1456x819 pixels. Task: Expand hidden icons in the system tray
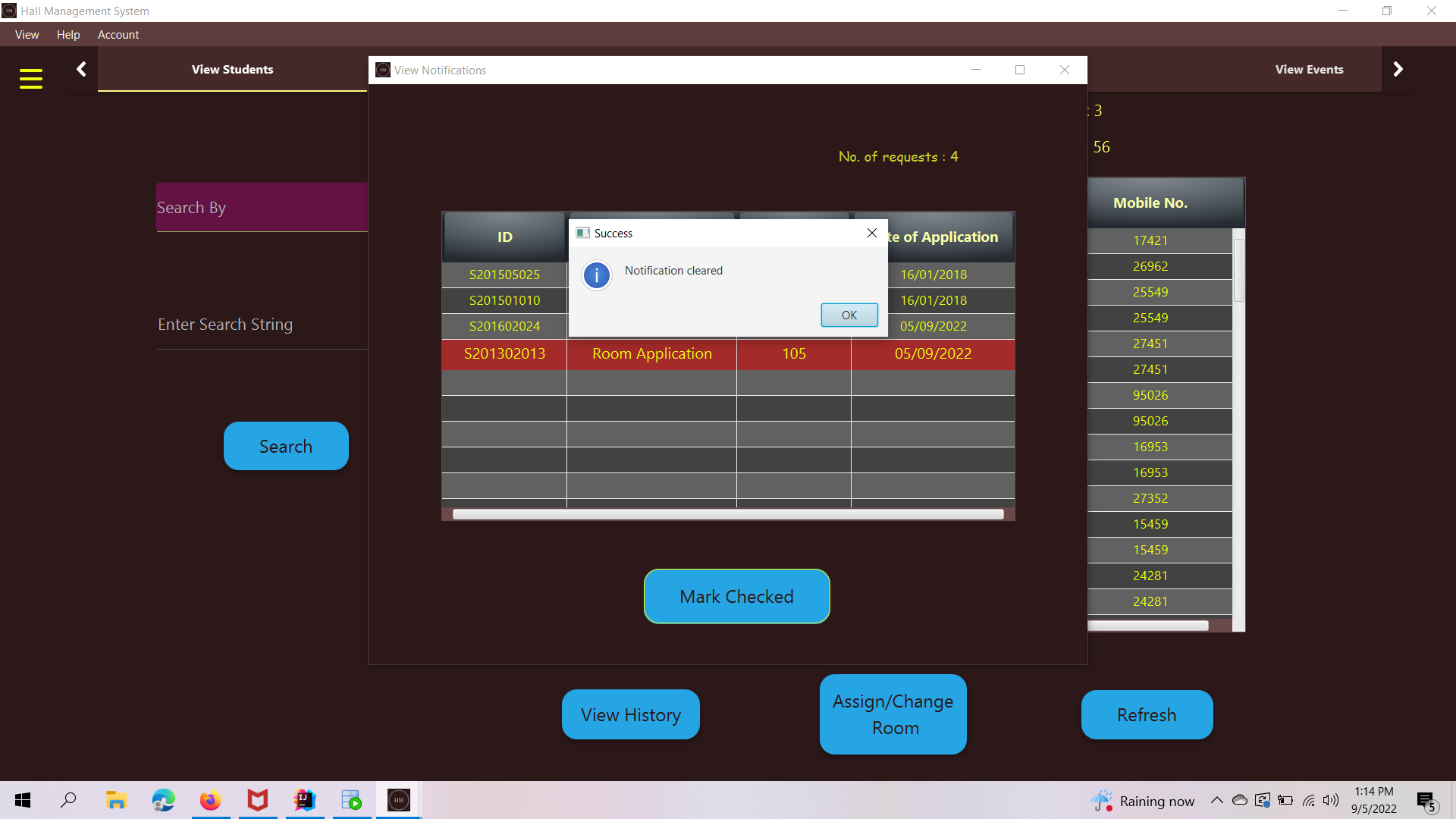tap(1216, 800)
